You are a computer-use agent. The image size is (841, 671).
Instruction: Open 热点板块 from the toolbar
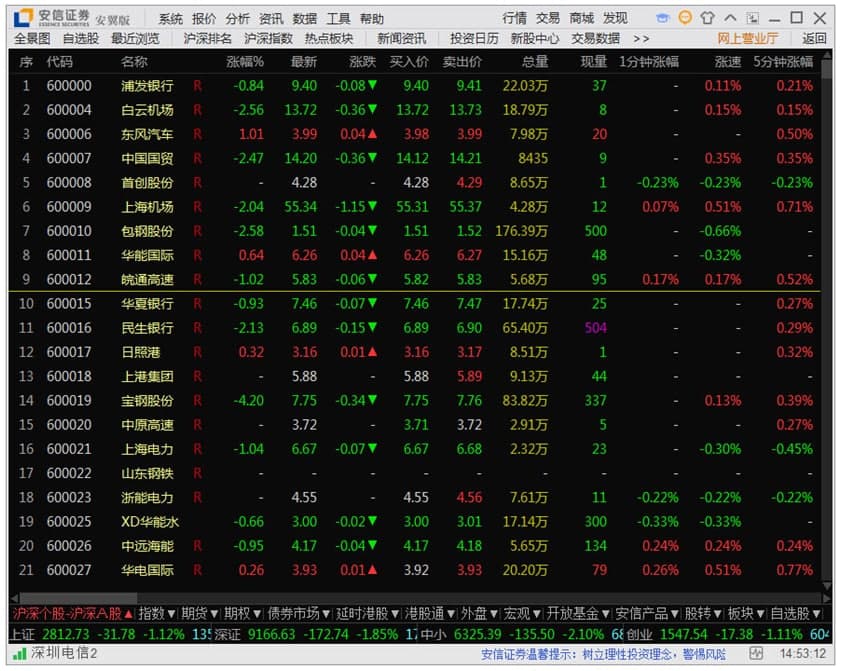(x=329, y=39)
